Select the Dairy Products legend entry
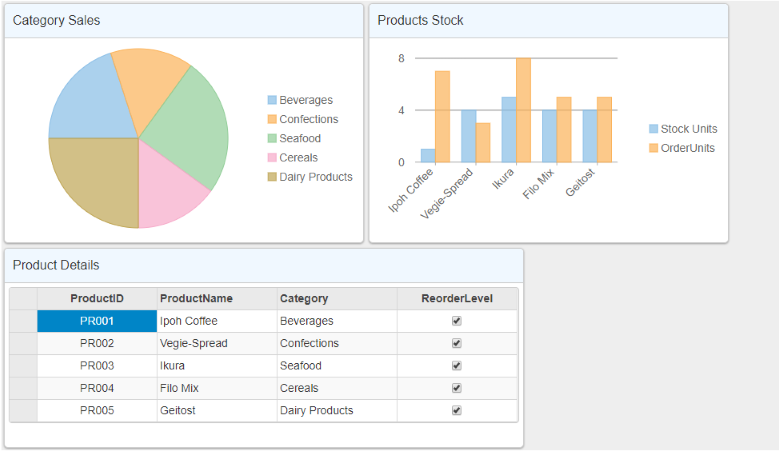 click(x=315, y=177)
